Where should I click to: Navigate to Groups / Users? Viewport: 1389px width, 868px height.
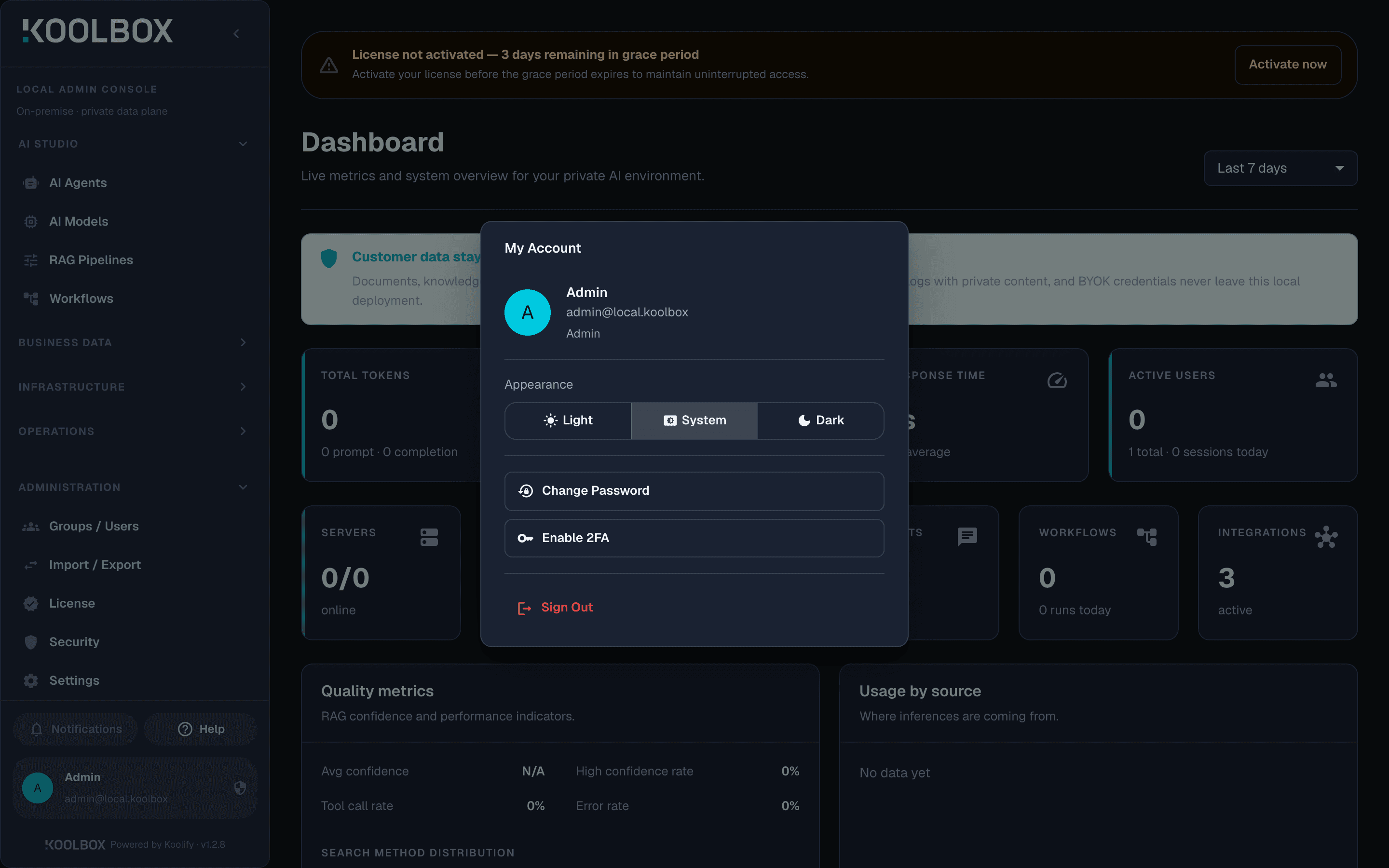pos(135,527)
